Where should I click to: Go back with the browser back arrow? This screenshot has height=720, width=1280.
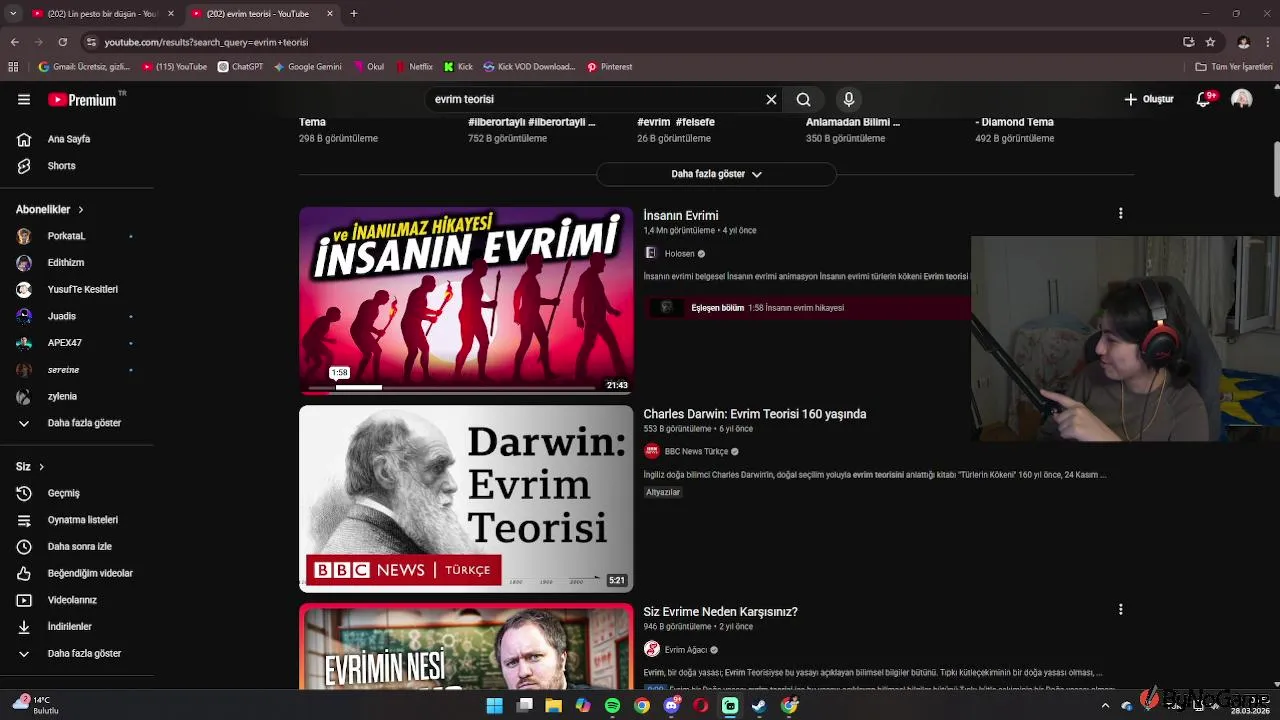pos(14,42)
